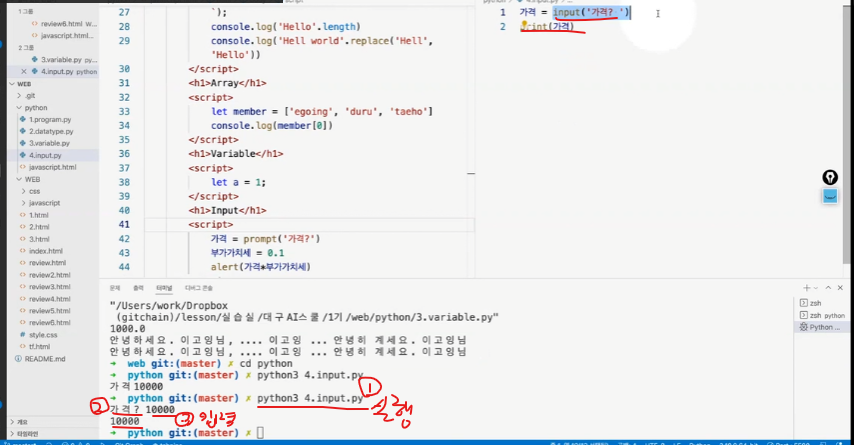Open javascript.html in python folder
Screen dimensions: 854x445
tap(52, 167)
